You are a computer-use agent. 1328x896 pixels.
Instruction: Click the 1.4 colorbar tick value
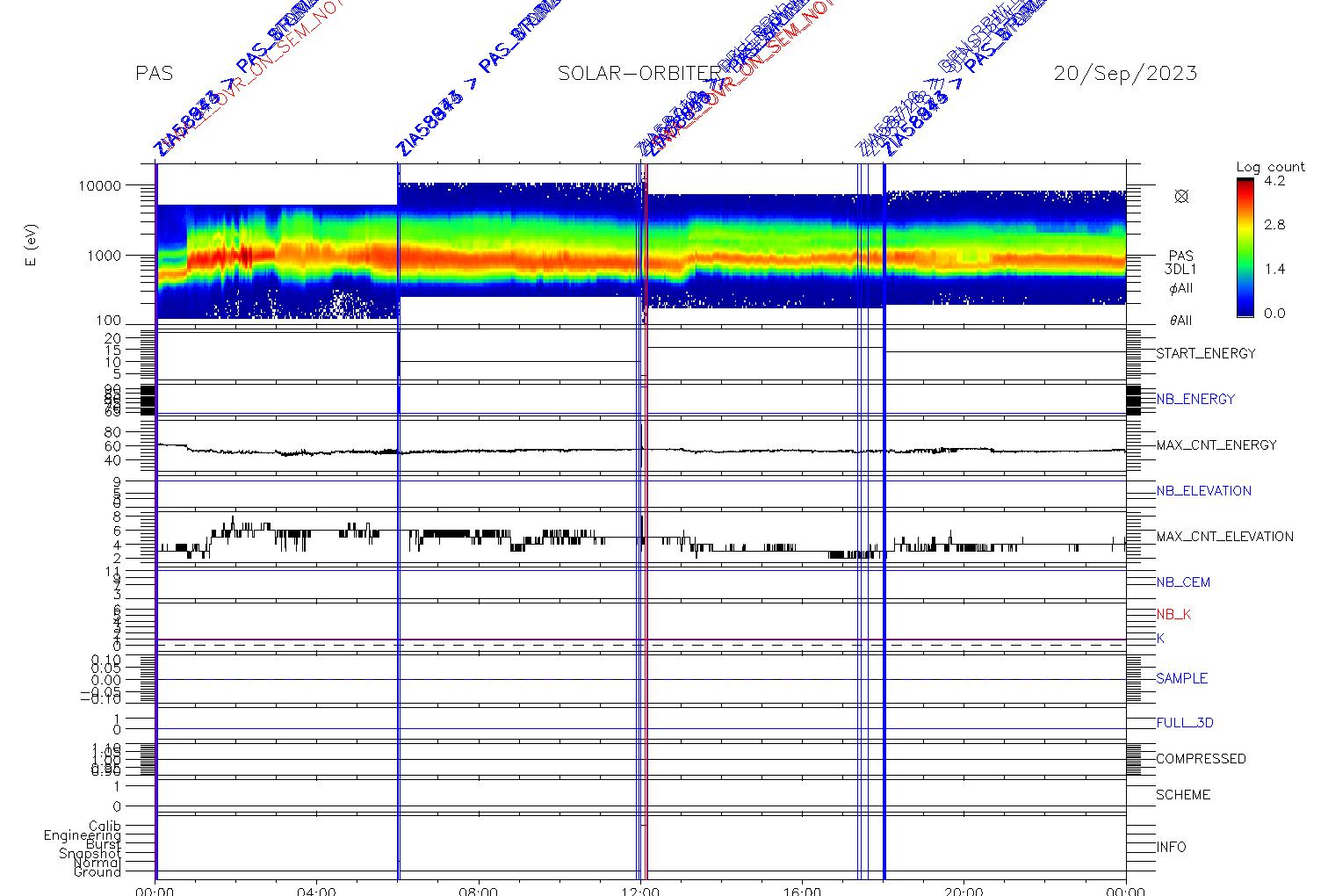pos(1274,269)
